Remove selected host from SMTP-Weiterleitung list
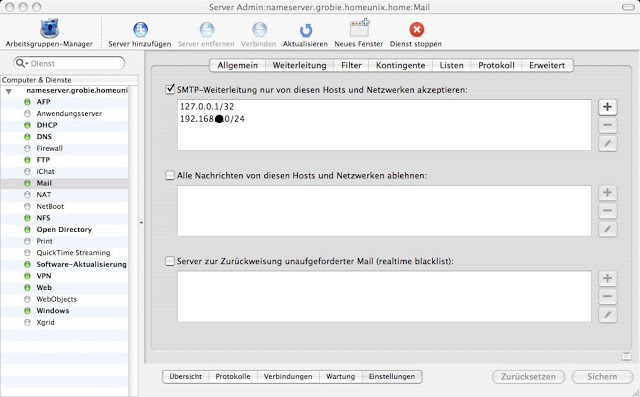This screenshot has width=640, height=397. coord(607,125)
